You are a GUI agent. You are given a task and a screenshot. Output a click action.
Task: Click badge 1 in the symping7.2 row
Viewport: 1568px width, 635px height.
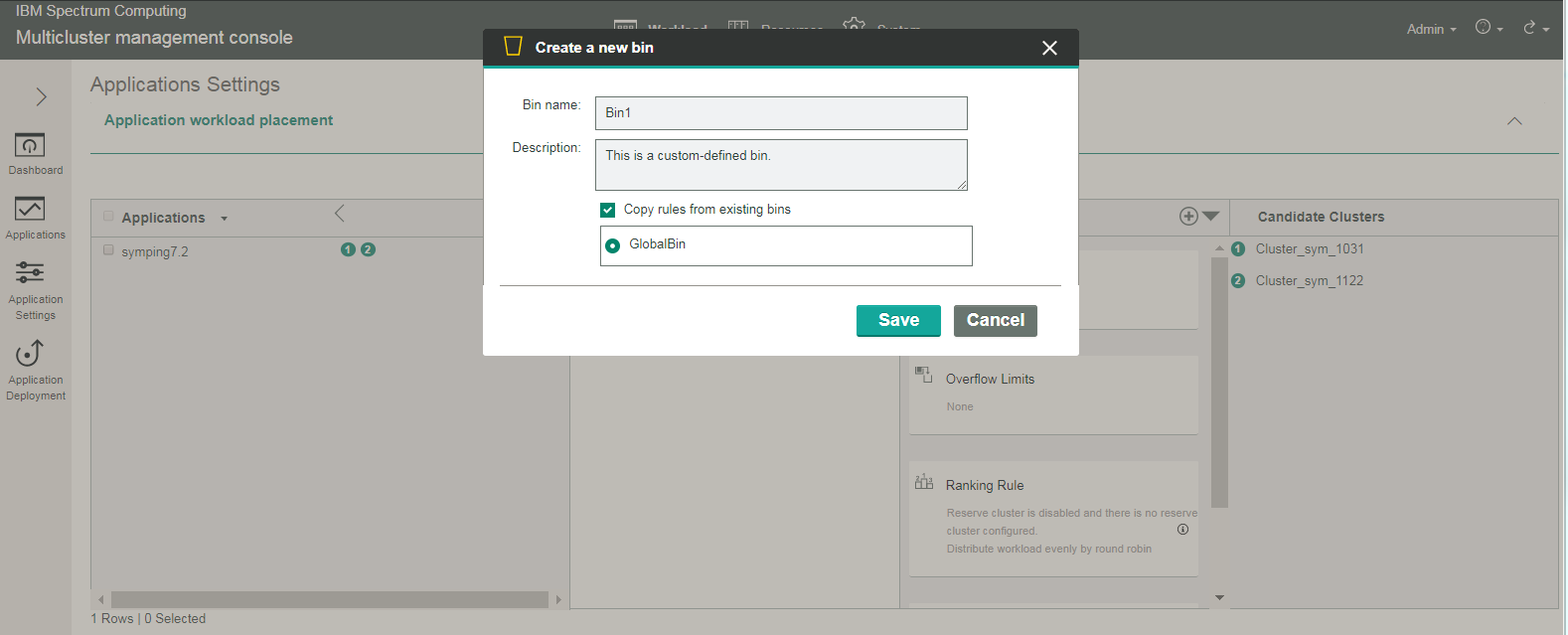pyautogui.click(x=348, y=249)
